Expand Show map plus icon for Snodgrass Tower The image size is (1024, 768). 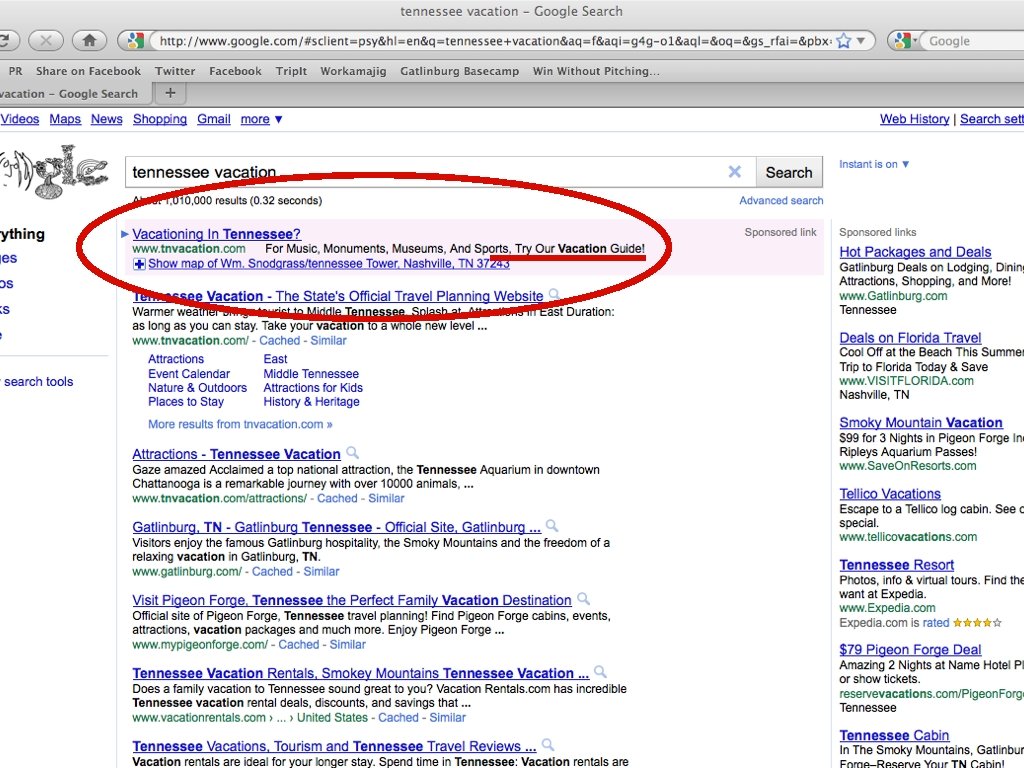[139, 264]
